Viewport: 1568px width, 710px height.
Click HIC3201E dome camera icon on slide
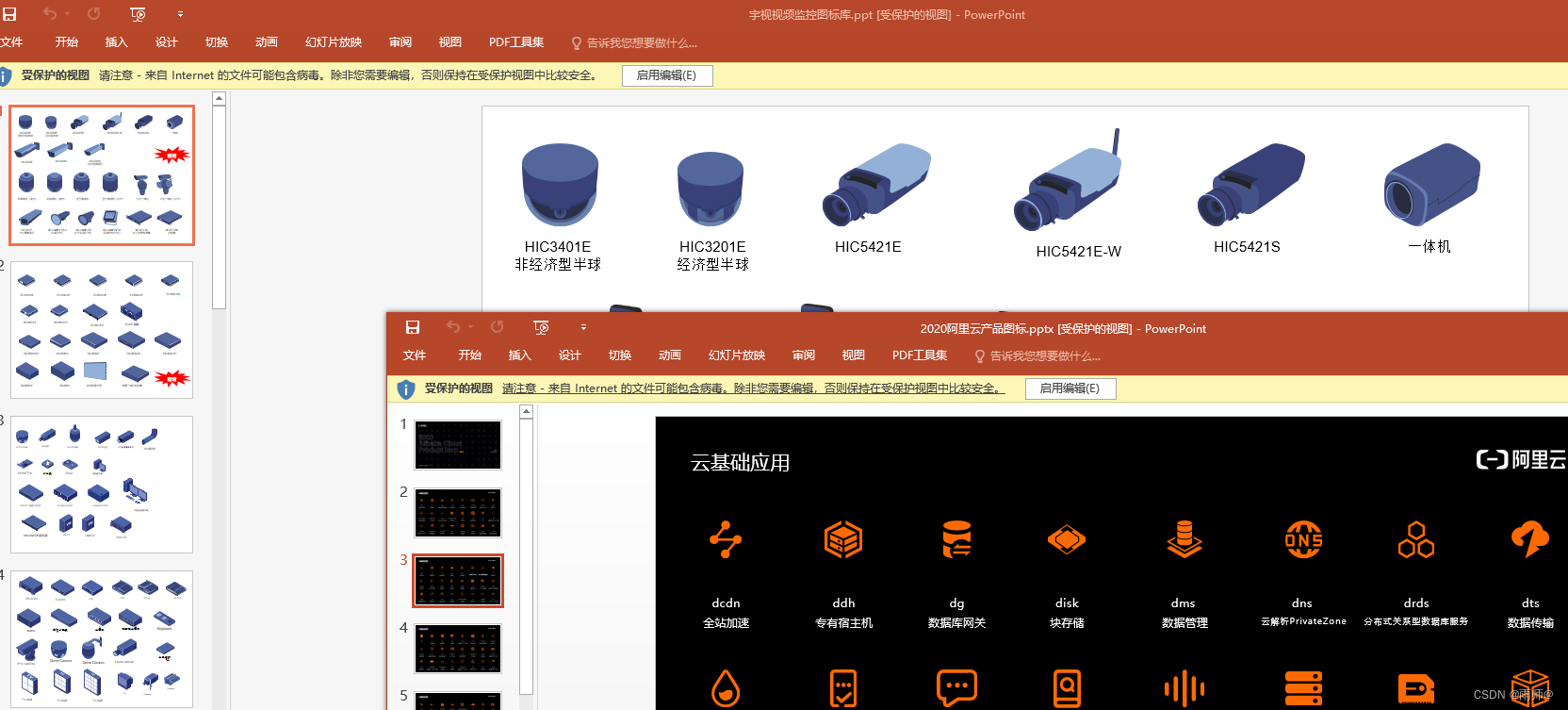pos(710,190)
